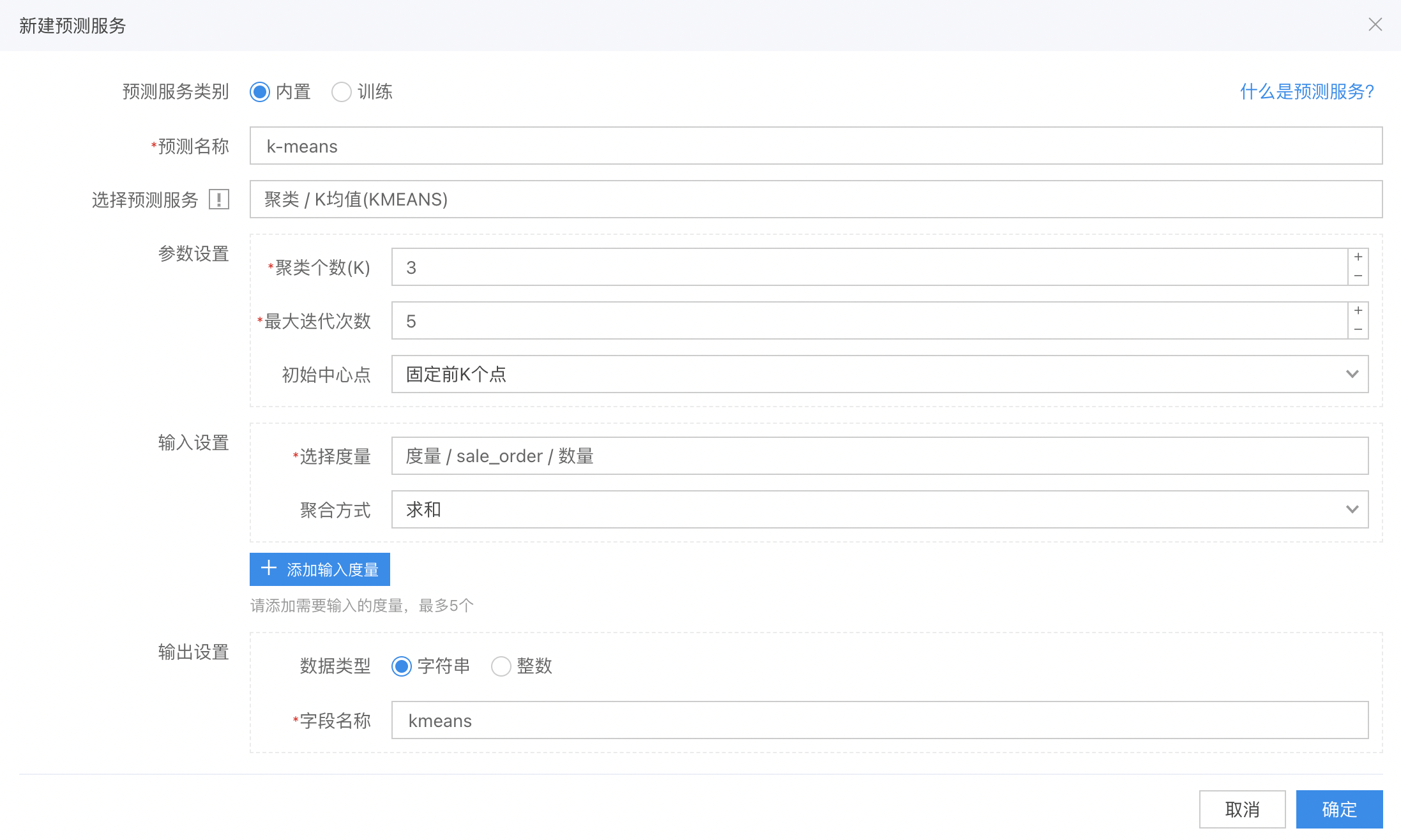Screen dimensions: 1401x840
Task: Focus the 聚类个数(K) number field
Action: pos(870,267)
